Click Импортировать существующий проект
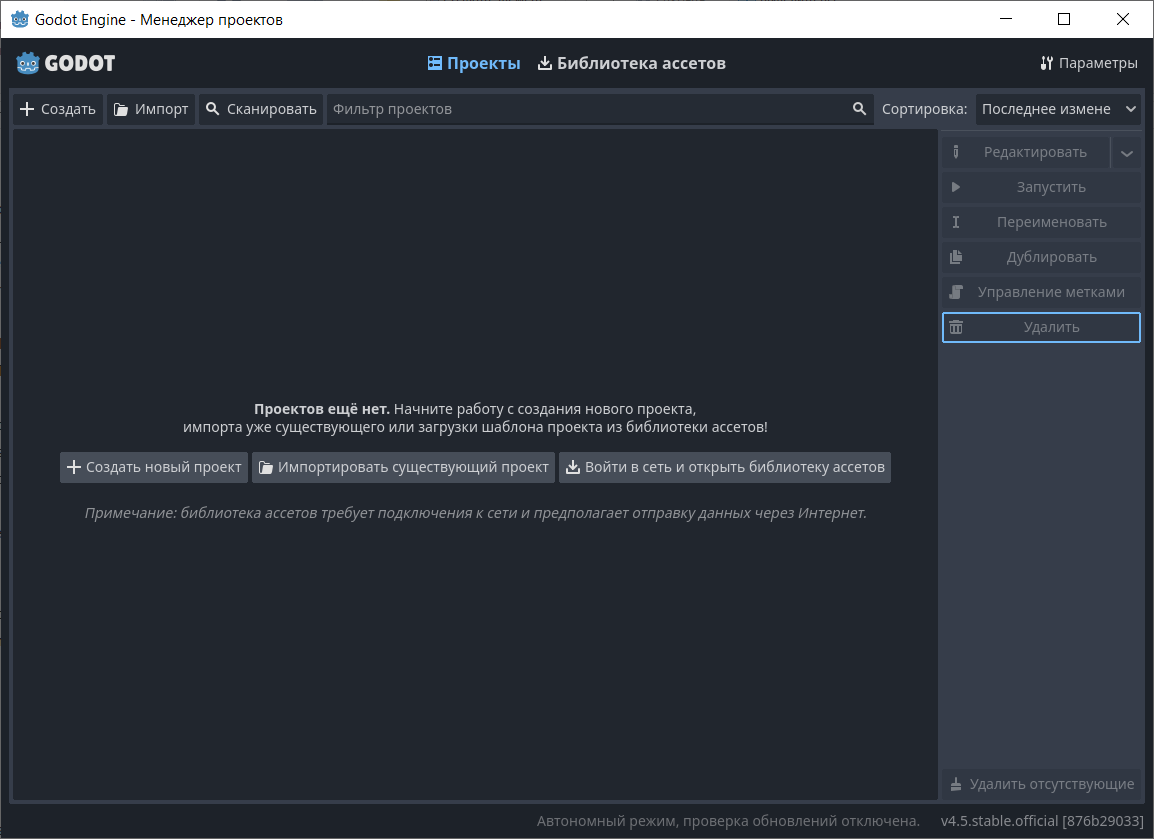 click(403, 467)
